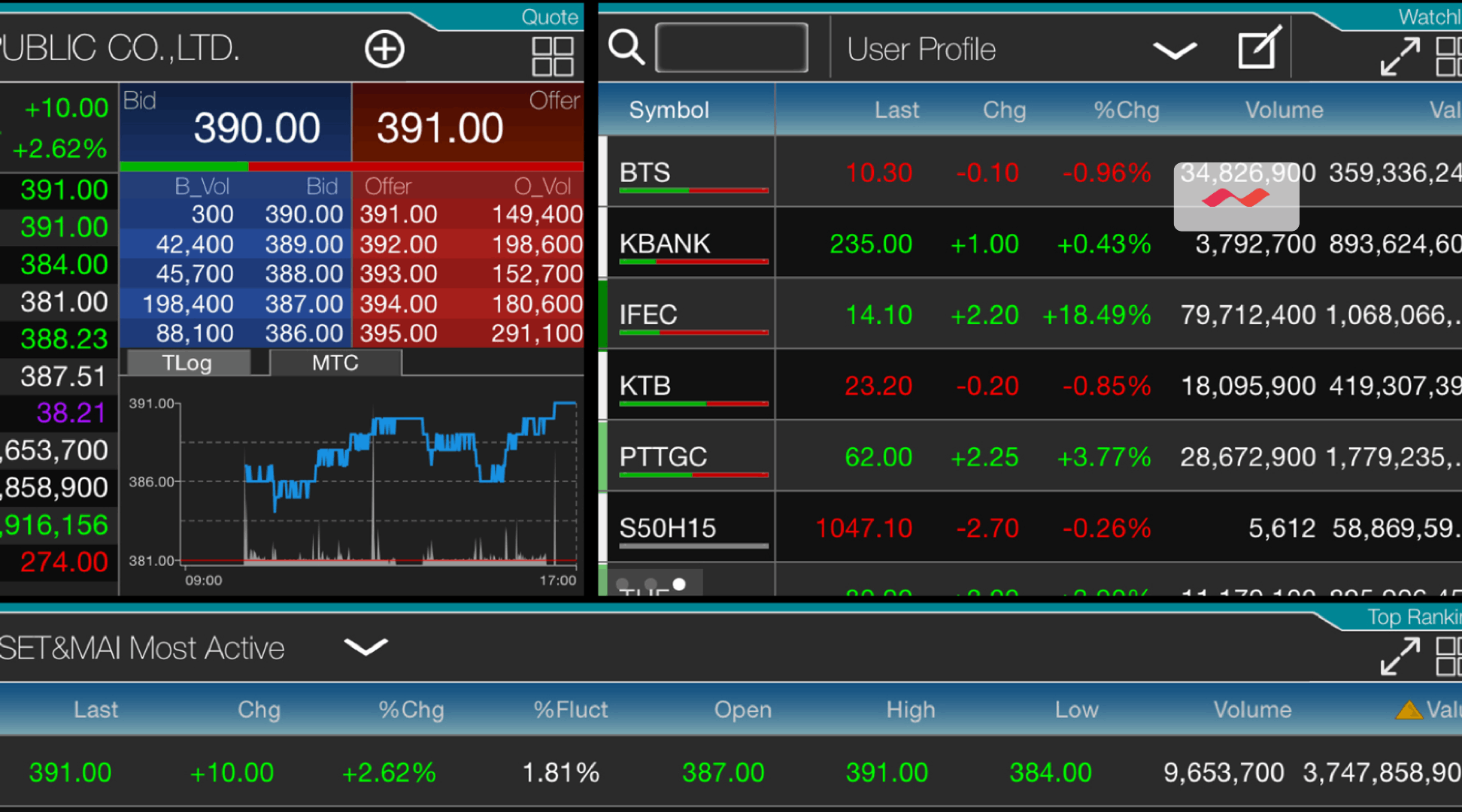Open the edit watchlist pencil icon
This screenshot has width=1462, height=812.
point(1260,47)
